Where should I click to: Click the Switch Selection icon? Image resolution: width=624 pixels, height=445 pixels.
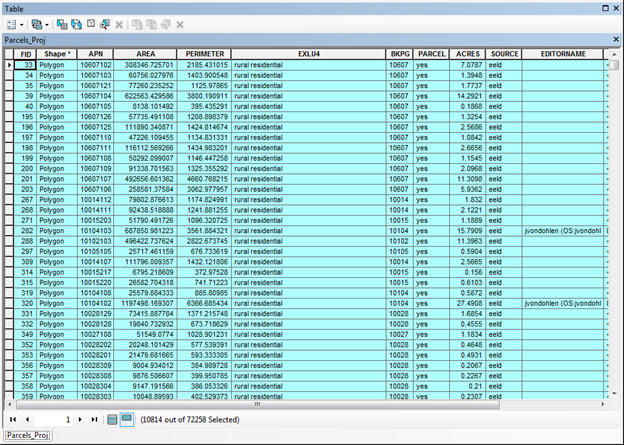point(74,22)
